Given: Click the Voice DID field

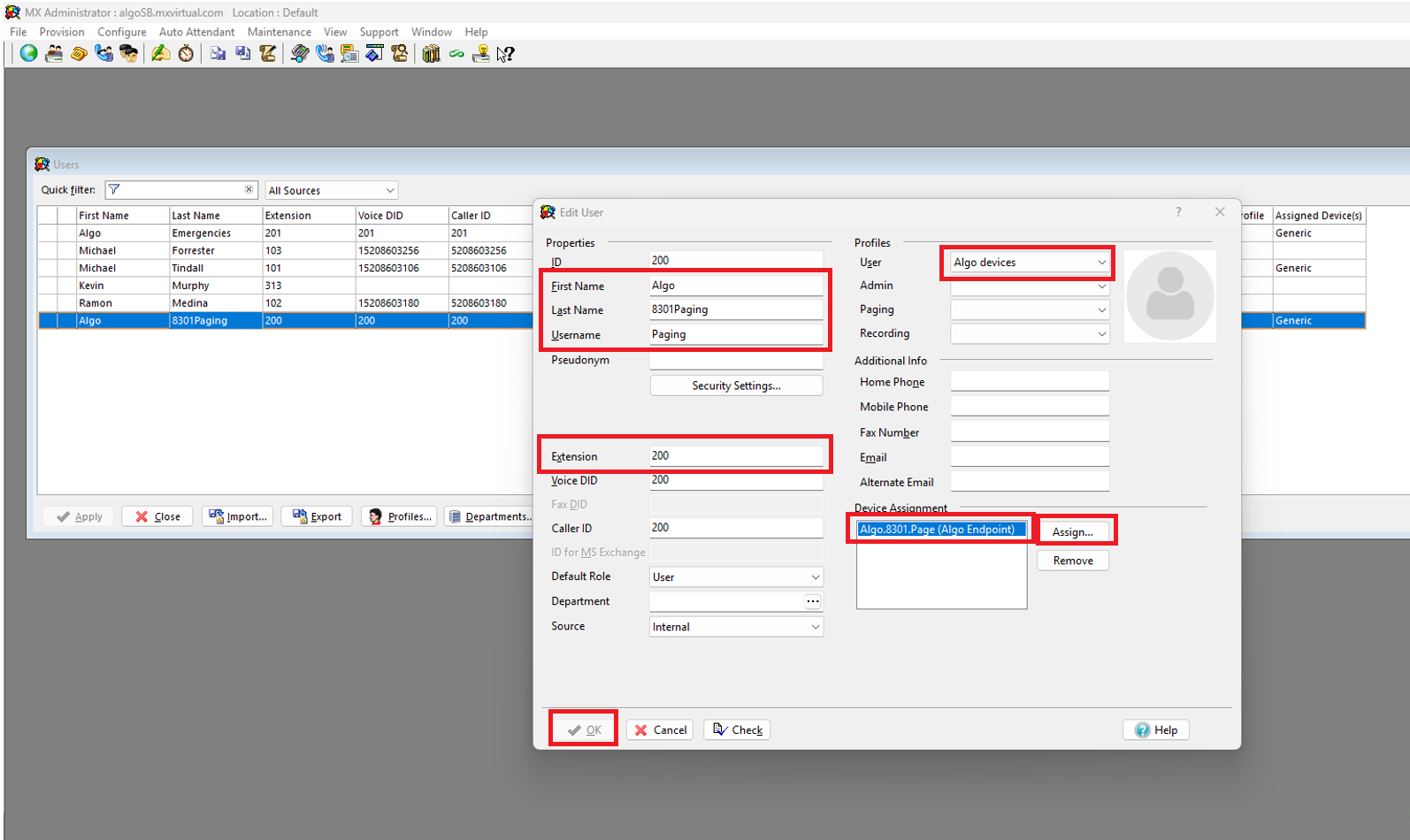Looking at the screenshot, I should (736, 480).
